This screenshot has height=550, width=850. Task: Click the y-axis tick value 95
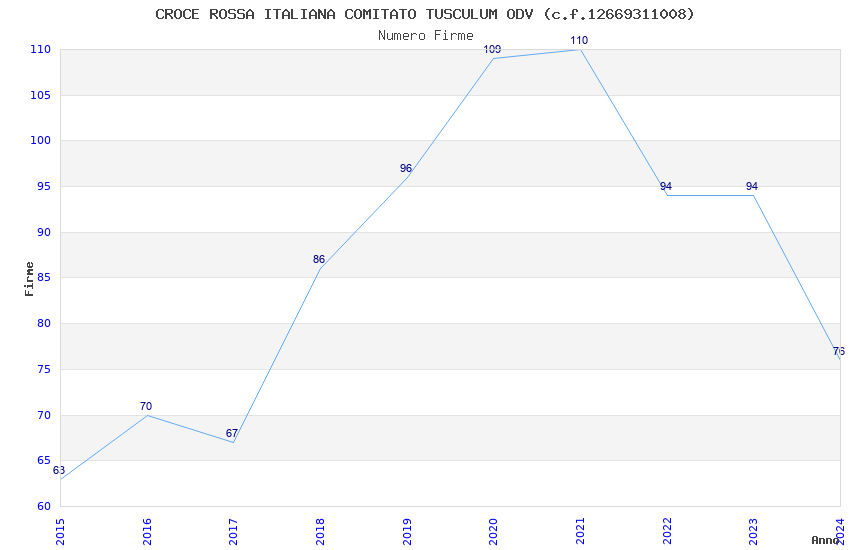[x=44, y=186]
